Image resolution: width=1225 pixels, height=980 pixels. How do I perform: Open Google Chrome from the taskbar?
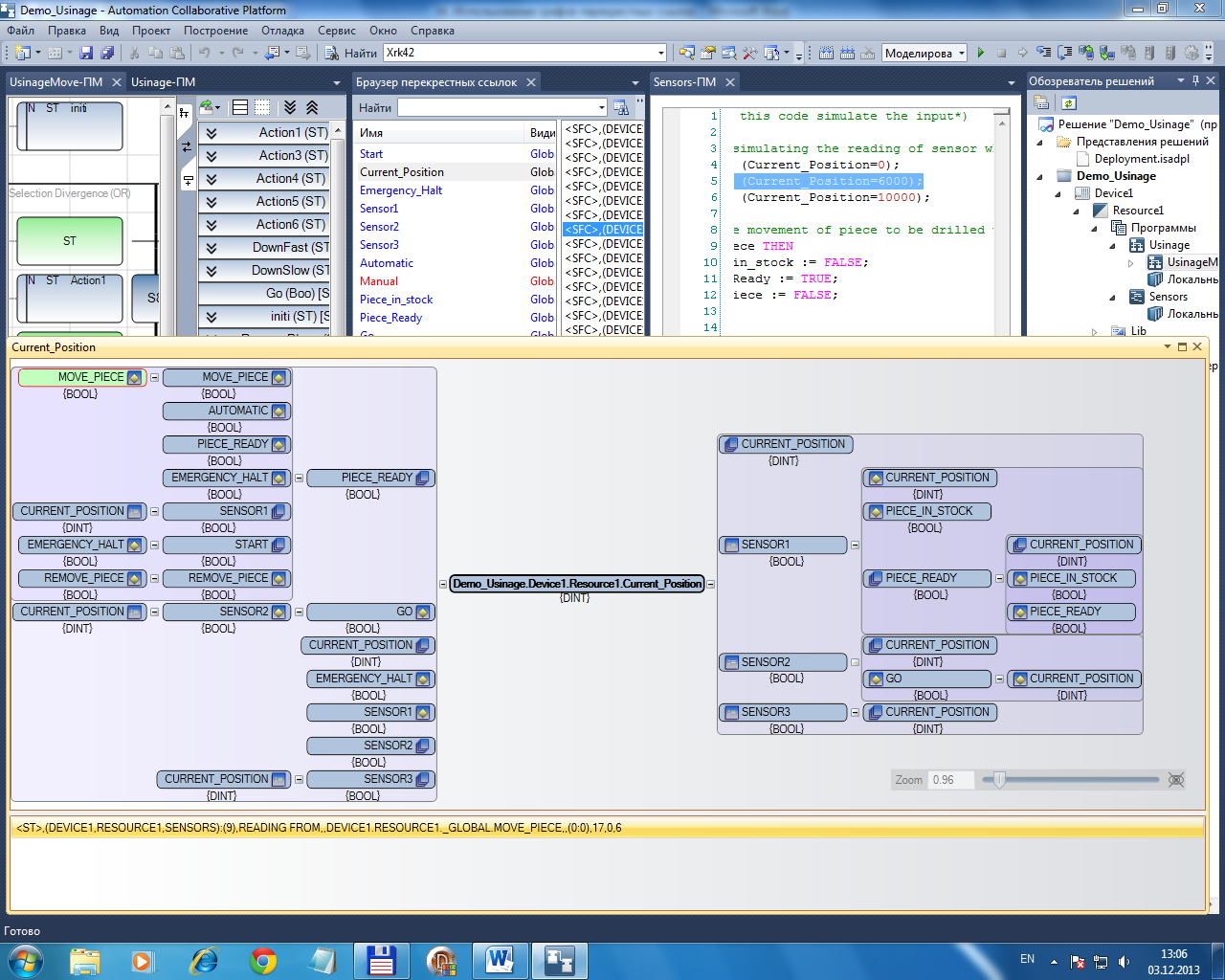click(262, 960)
